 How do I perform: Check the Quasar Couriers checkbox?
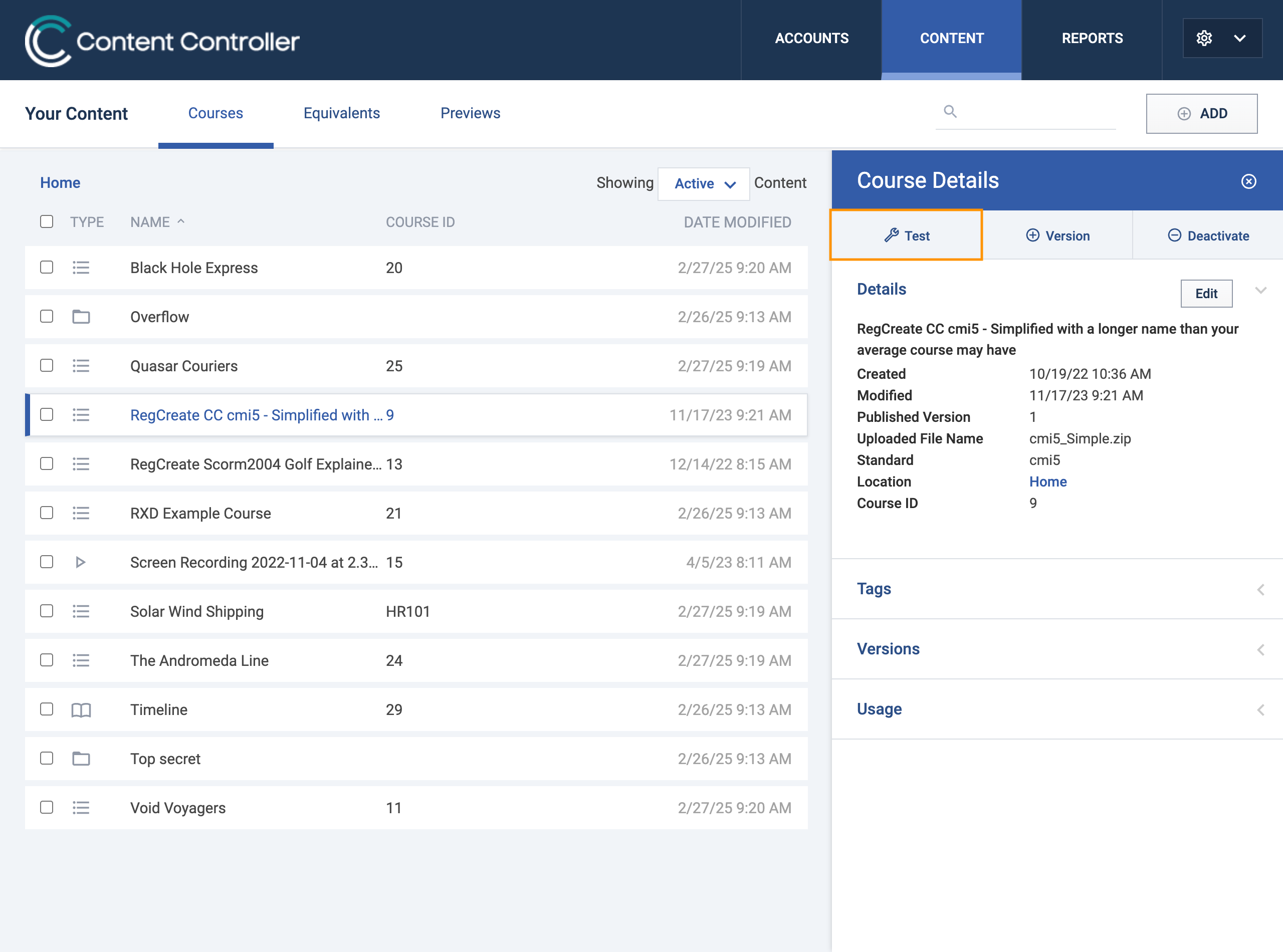(x=47, y=365)
